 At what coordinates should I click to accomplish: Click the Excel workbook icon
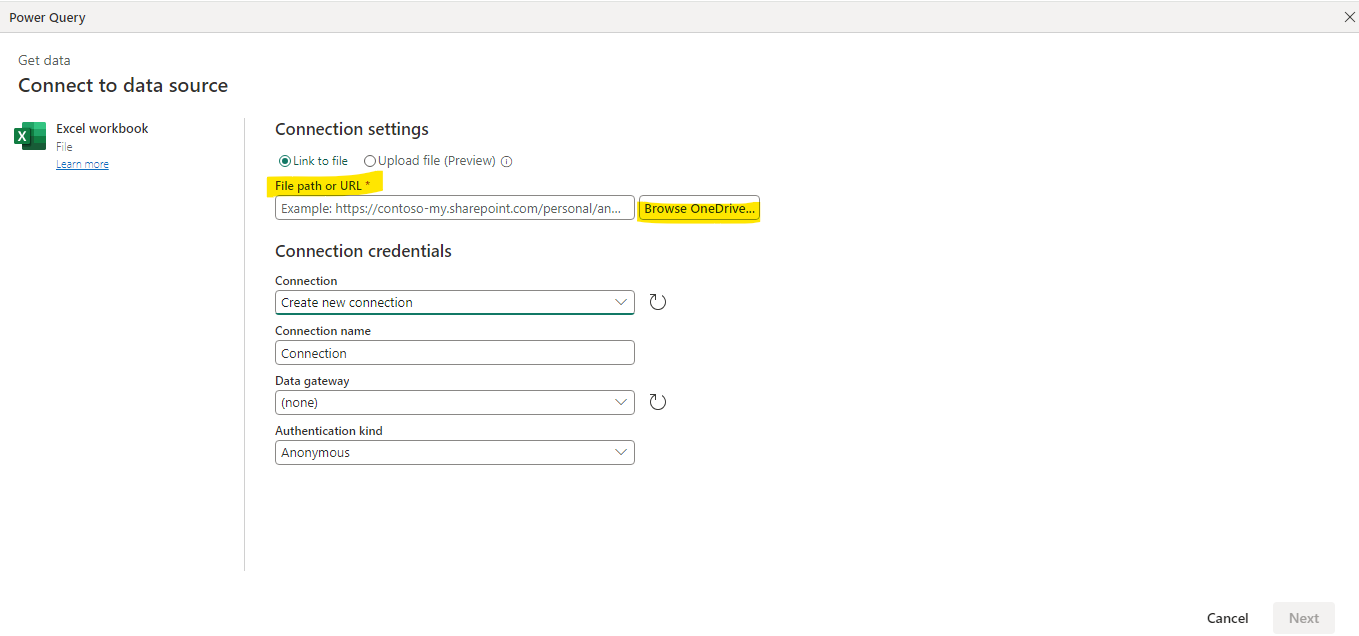click(29, 135)
